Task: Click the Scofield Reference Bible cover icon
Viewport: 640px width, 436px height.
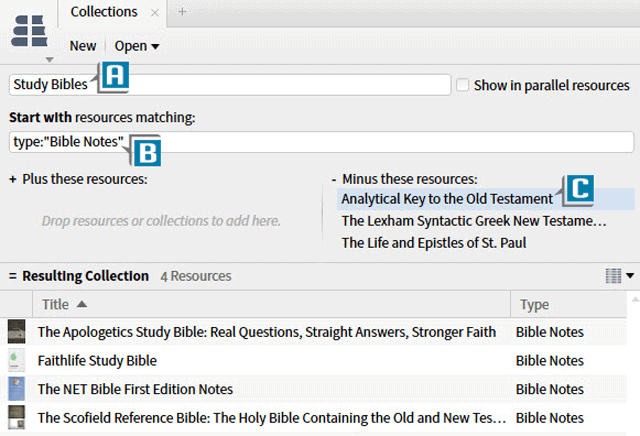Action: click(x=16, y=417)
